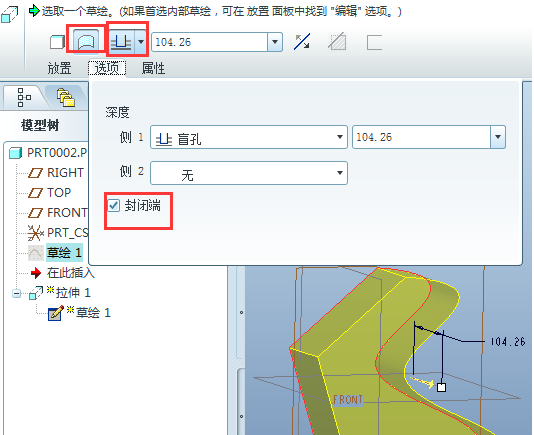Click the red insert-here arrow icon

point(36,273)
